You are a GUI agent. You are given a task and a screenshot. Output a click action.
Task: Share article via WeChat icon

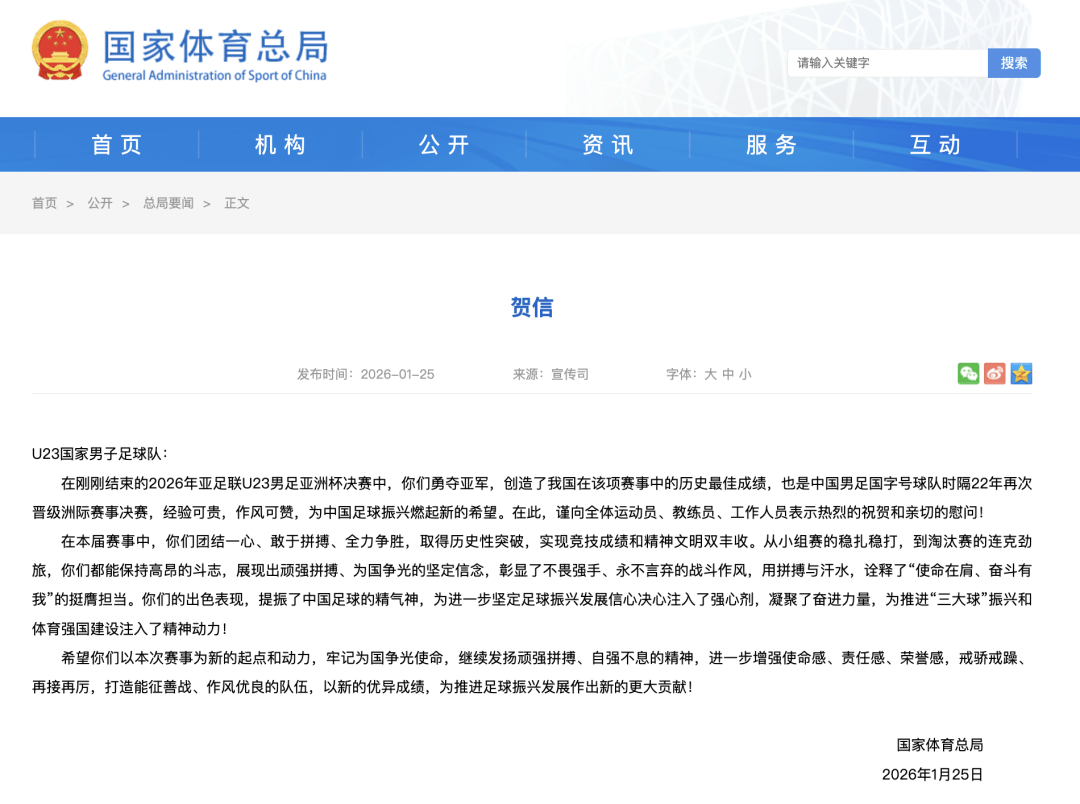pyautogui.click(x=968, y=374)
